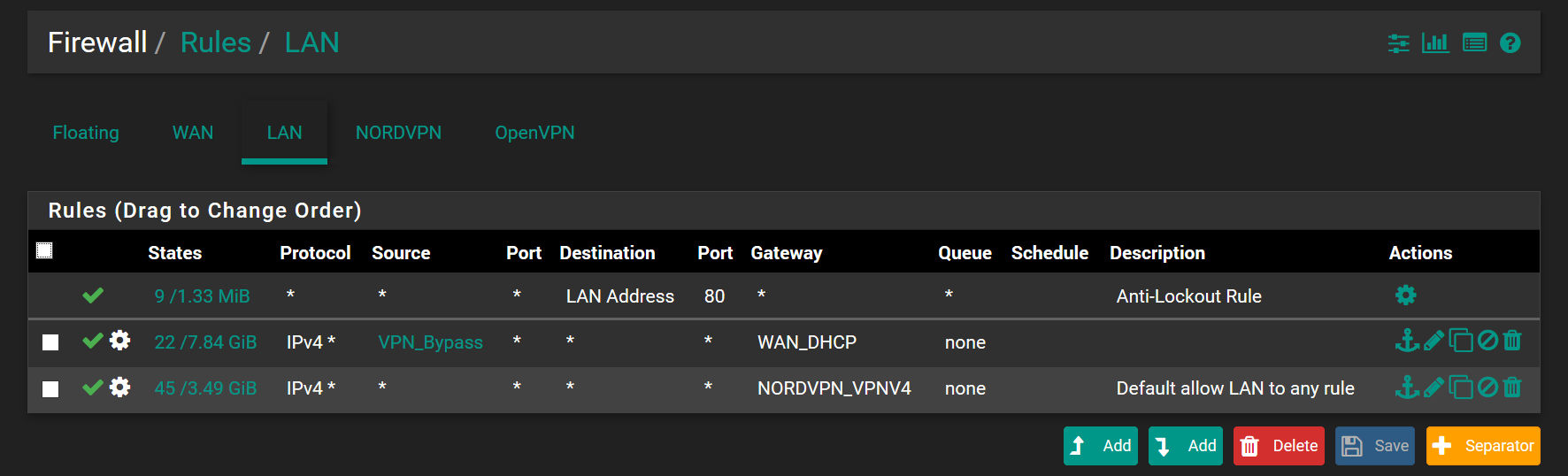Check the Default allow LAN rule checkbox
The image size is (1568, 476).
coord(50,388)
